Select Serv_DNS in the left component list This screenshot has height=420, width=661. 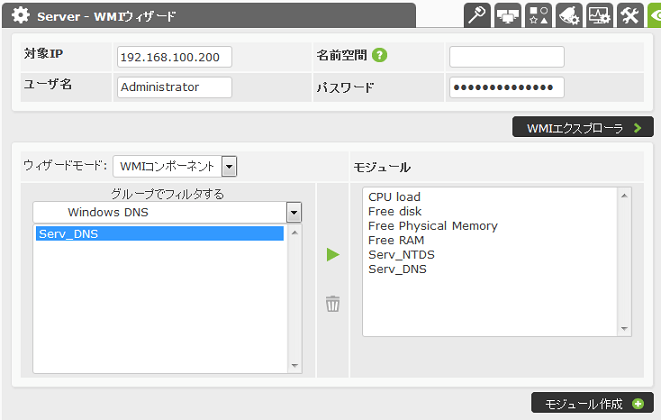[x=158, y=234]
